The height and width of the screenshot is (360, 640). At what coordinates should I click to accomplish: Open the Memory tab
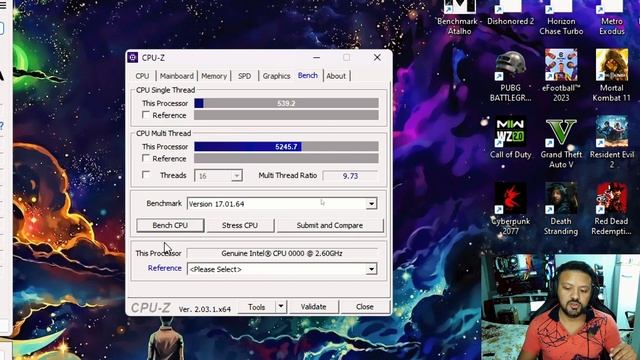214,76
